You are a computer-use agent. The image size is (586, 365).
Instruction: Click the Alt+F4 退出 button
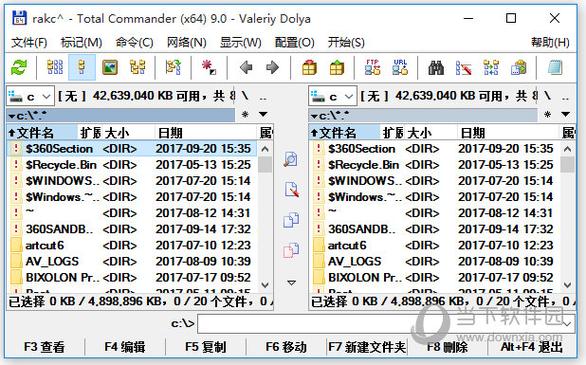(531, 347)
